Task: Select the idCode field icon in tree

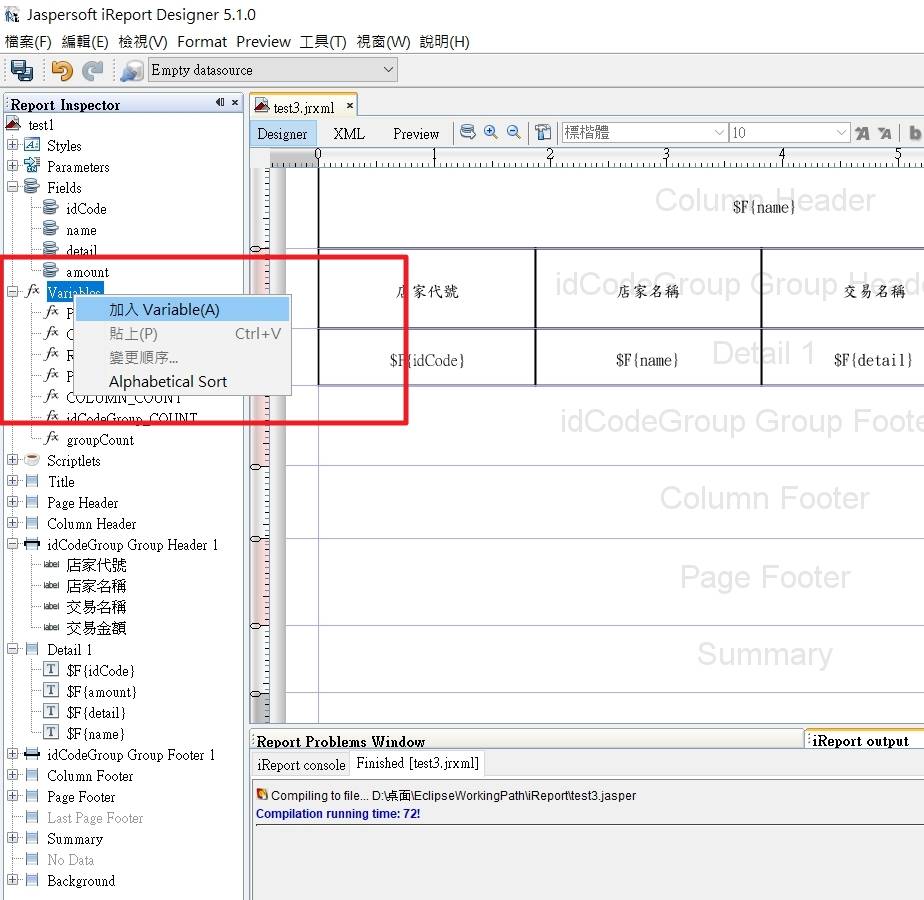Action: [x=51, y=207]
